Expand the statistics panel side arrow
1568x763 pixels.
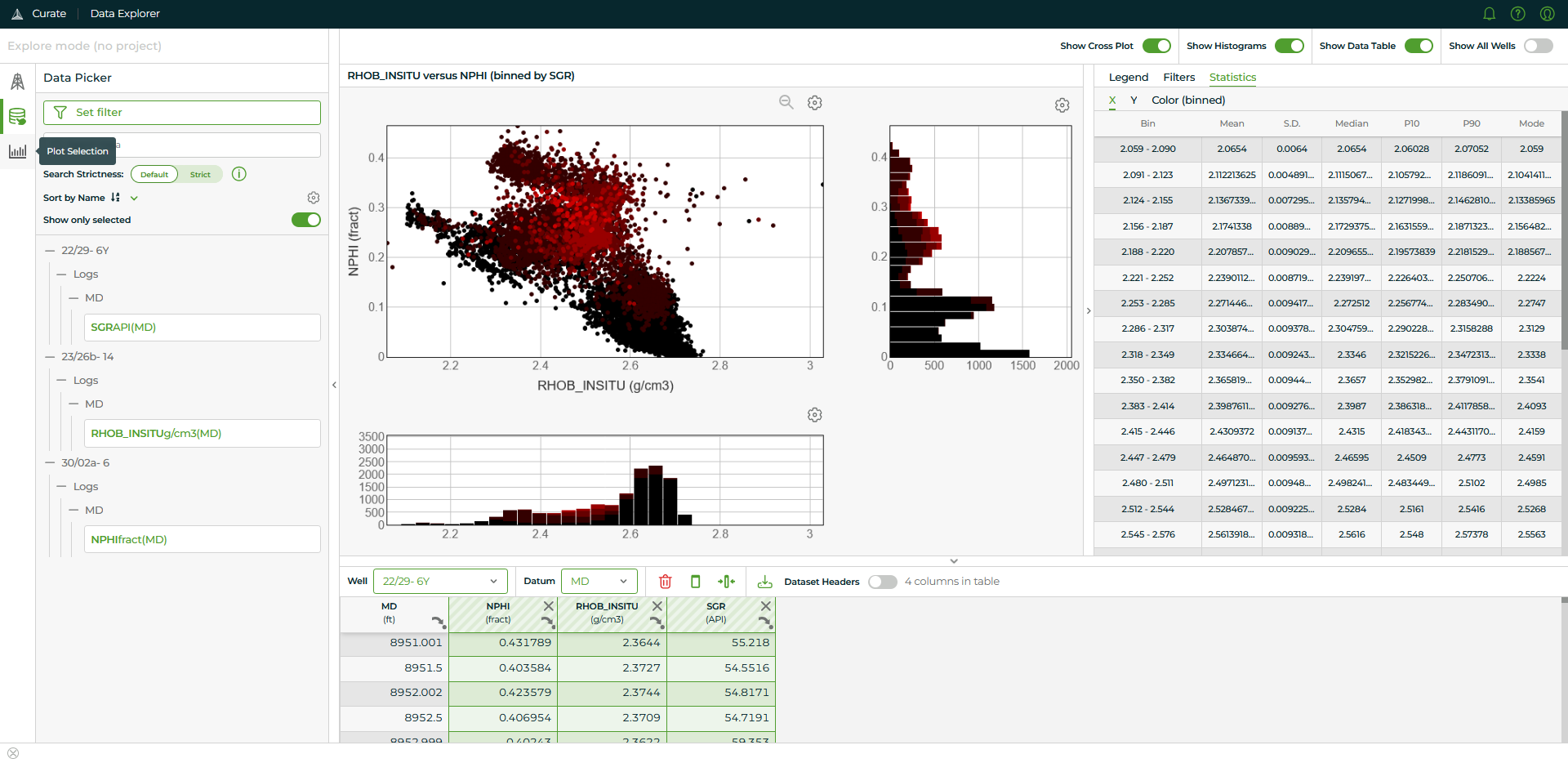click(x=1089, y=310)
